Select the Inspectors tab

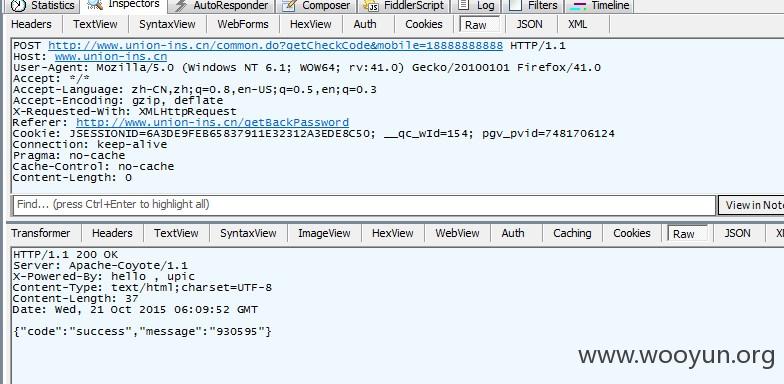click(124, 5)
